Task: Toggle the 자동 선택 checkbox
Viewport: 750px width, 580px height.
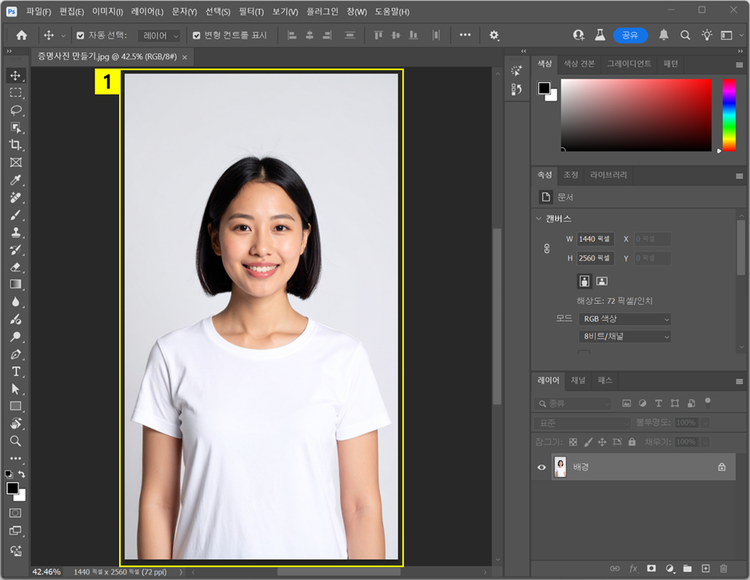Action: coord(80,35)
